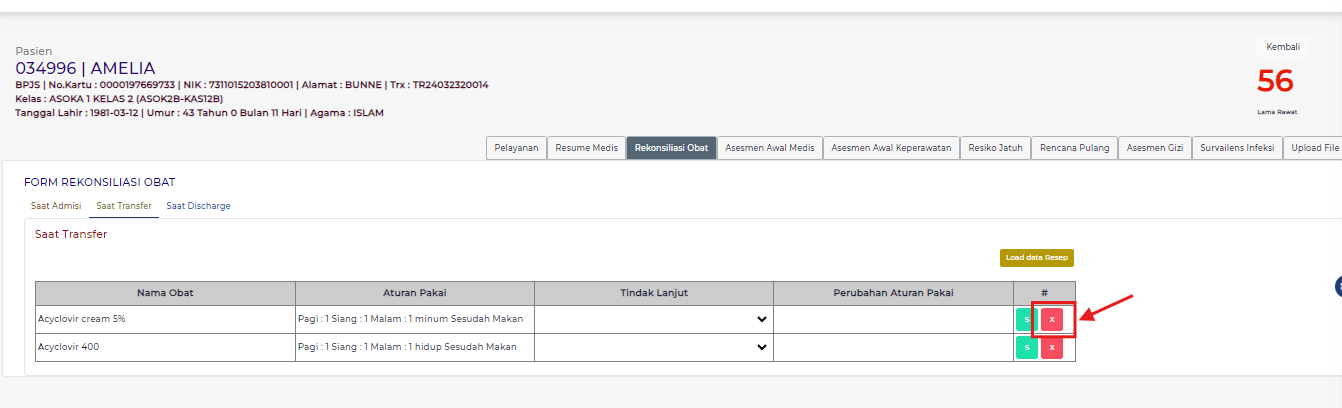This screenshot has width=1342, height=408.
Task: Click Perubahan Aturan Pakai field for Acyclovir 400
Action: coord(893,347)
